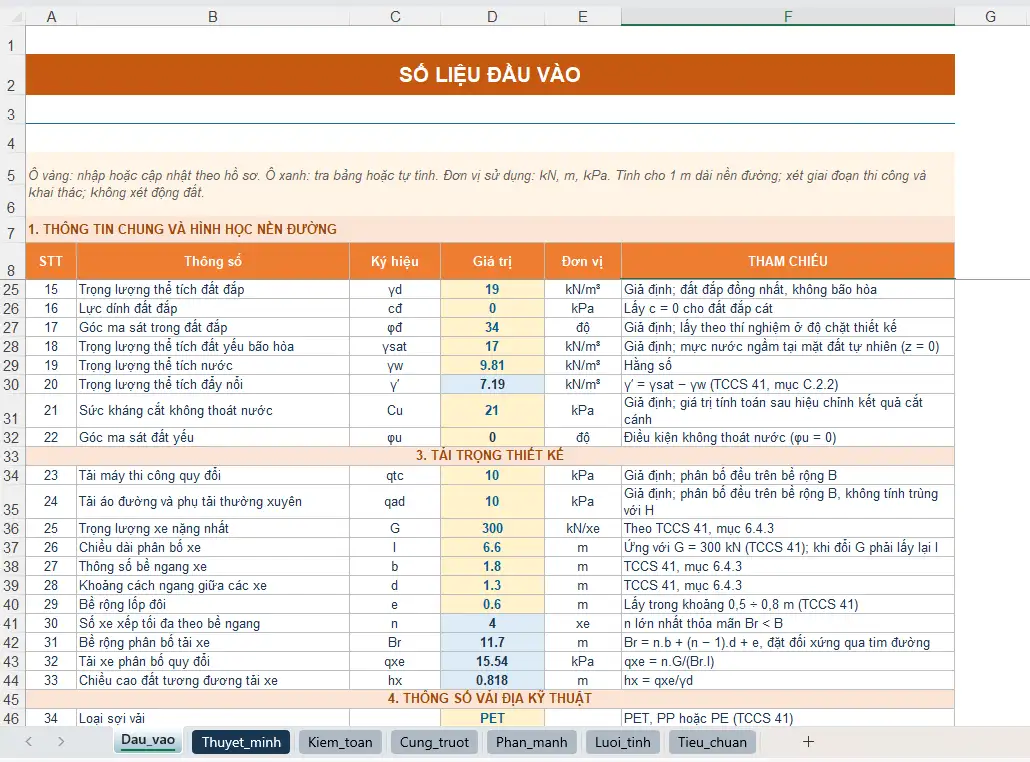
Task: Select the unit cell 'kN/xe'
Action: coord(583,529)
